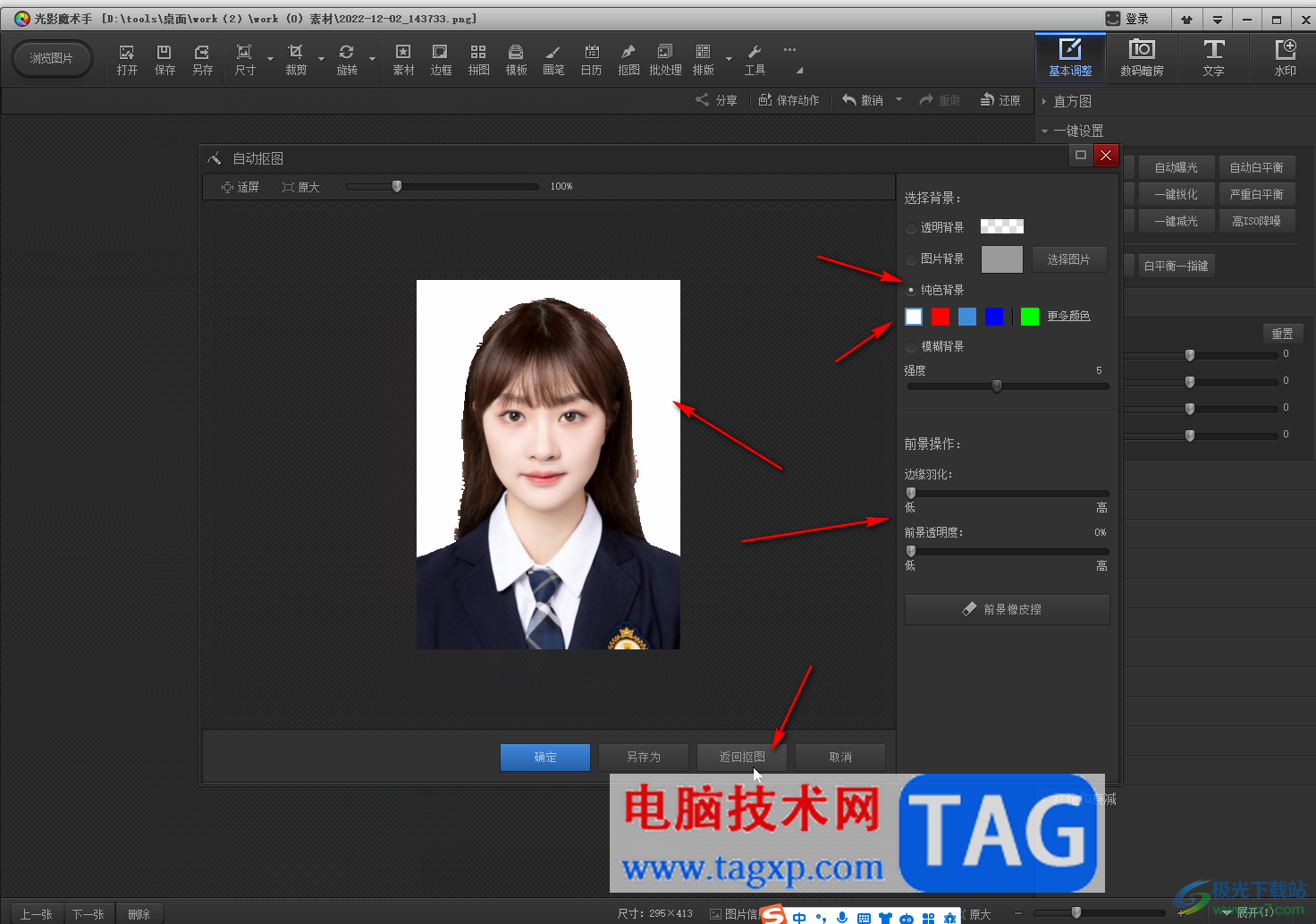Switch to the 文字 text tab
This screenshot has height=924, width=1316.
(x=1213, y=58)
